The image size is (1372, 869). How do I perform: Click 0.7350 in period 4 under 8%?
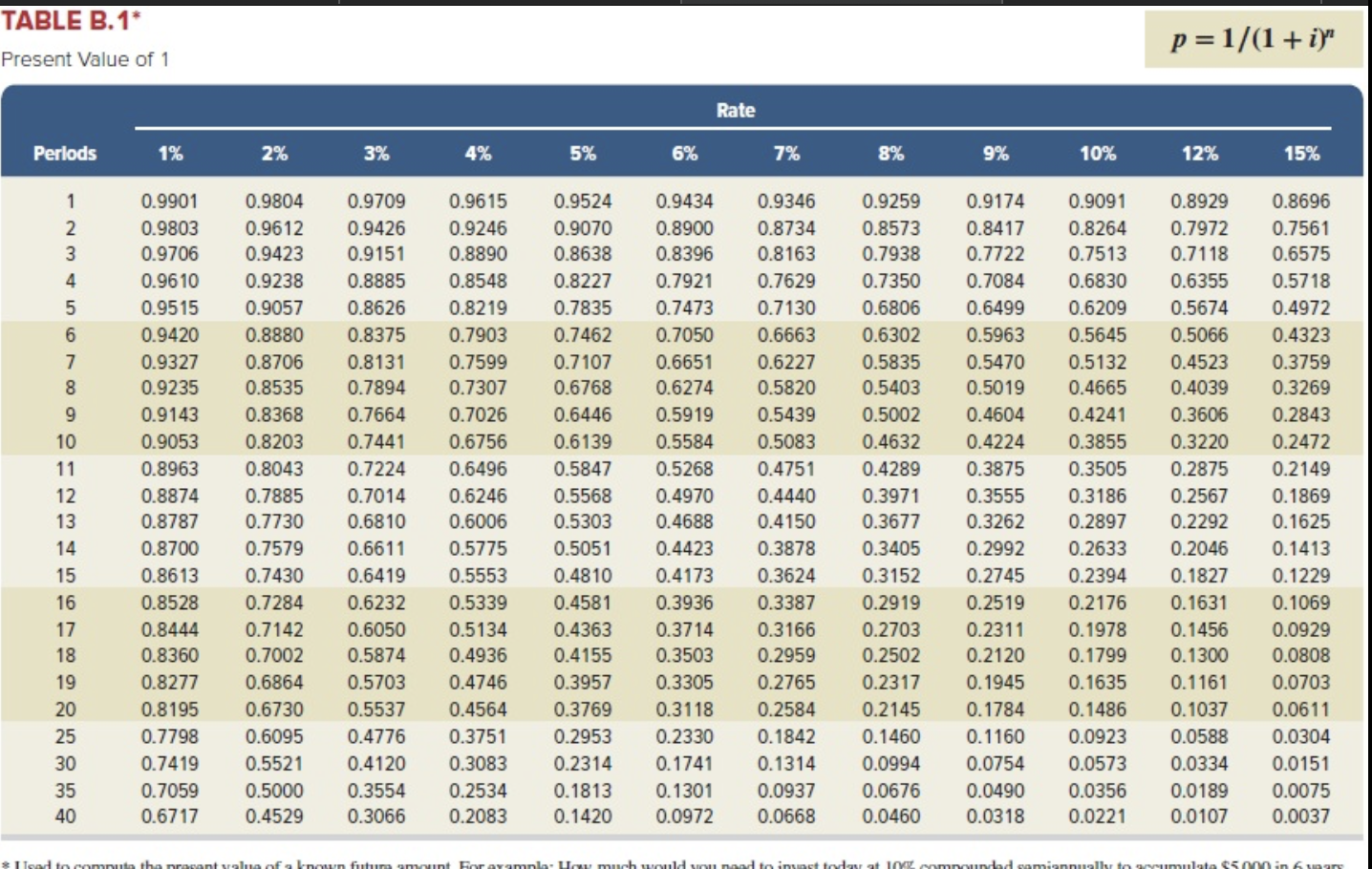point(890,281)
